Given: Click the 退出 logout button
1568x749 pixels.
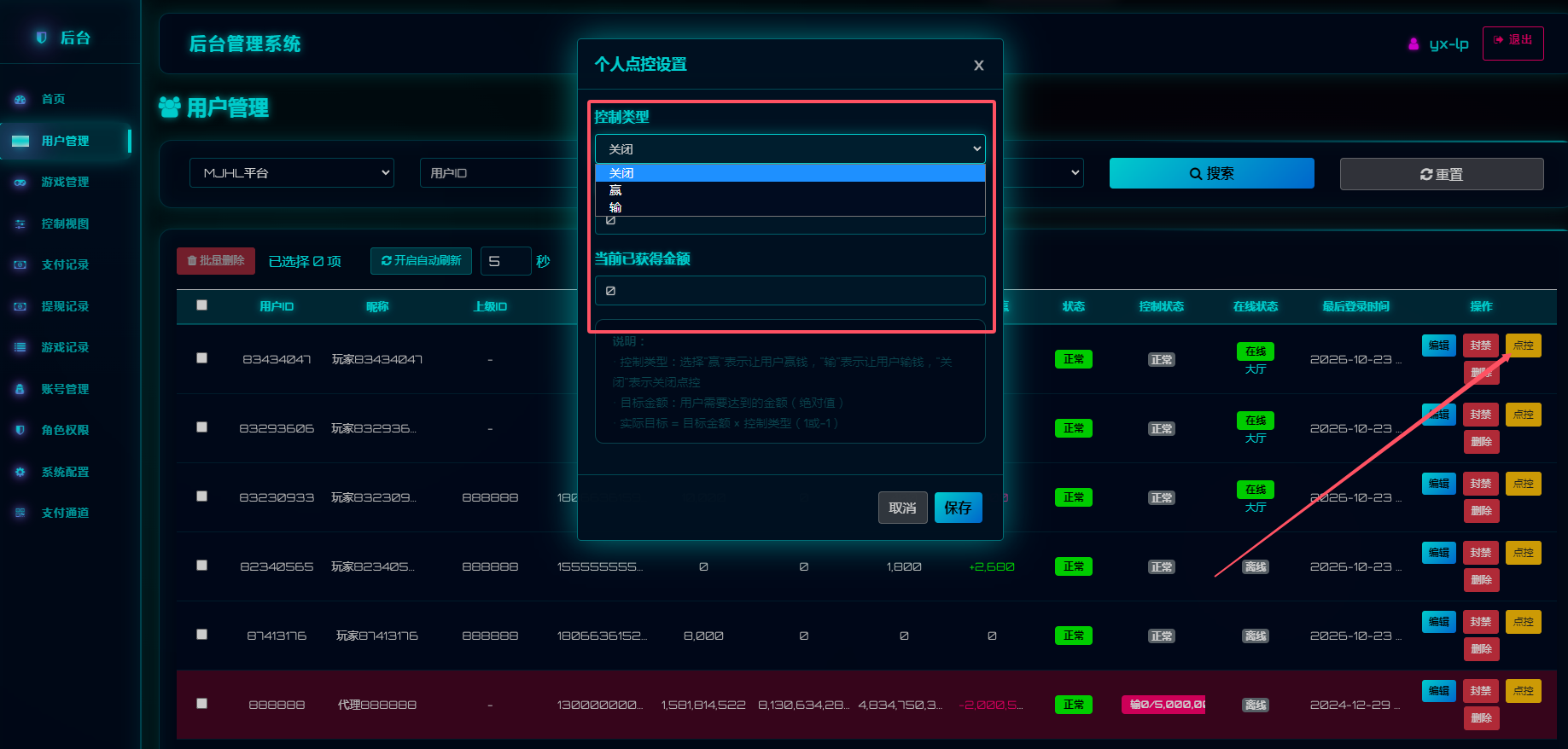Looking at the screenshot, I should (x=1513, y=44).
